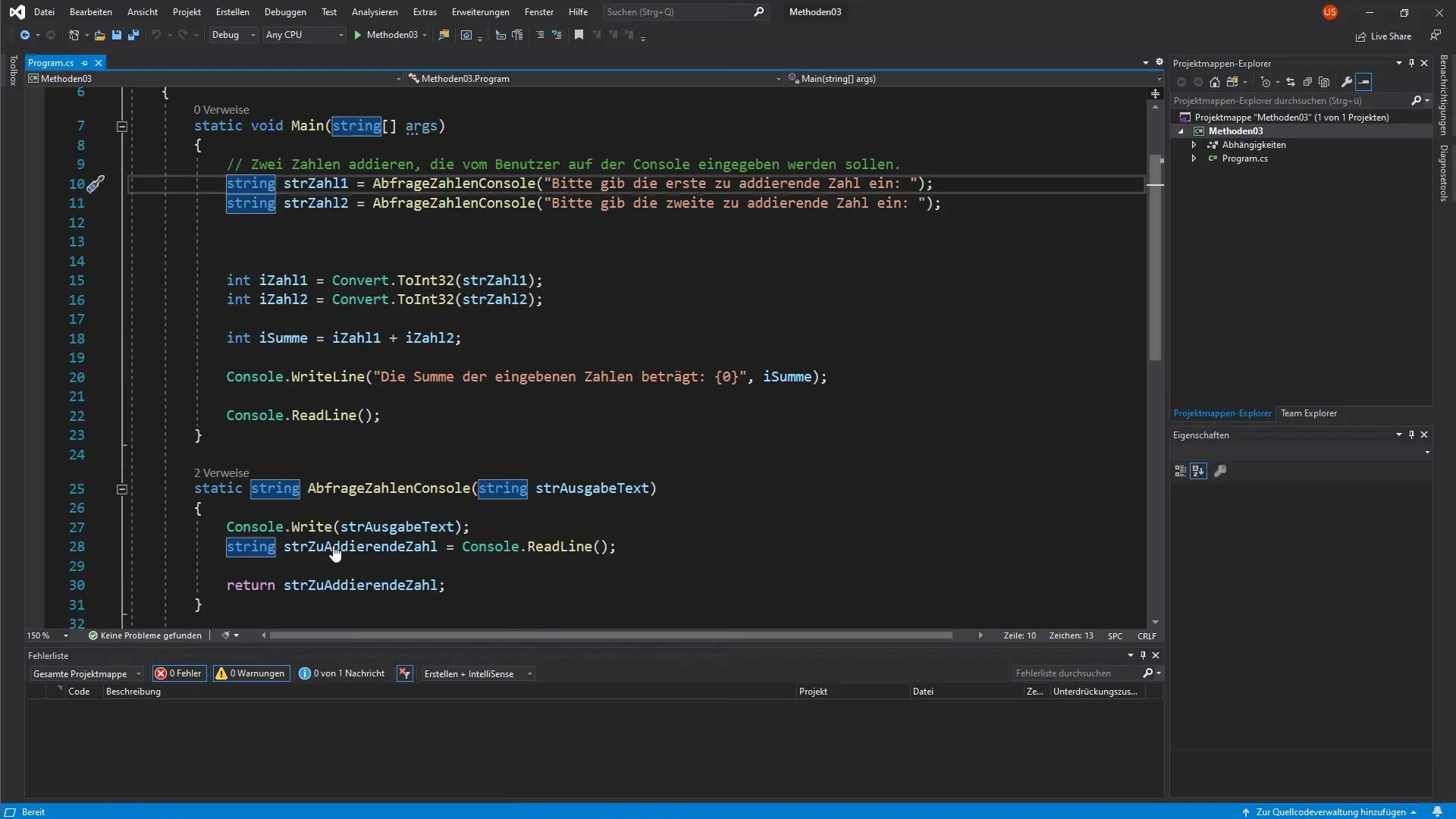Switch to the Team Explorer tab
The height and width of the screenshot is (819, 1456).
click(1309, 413)
